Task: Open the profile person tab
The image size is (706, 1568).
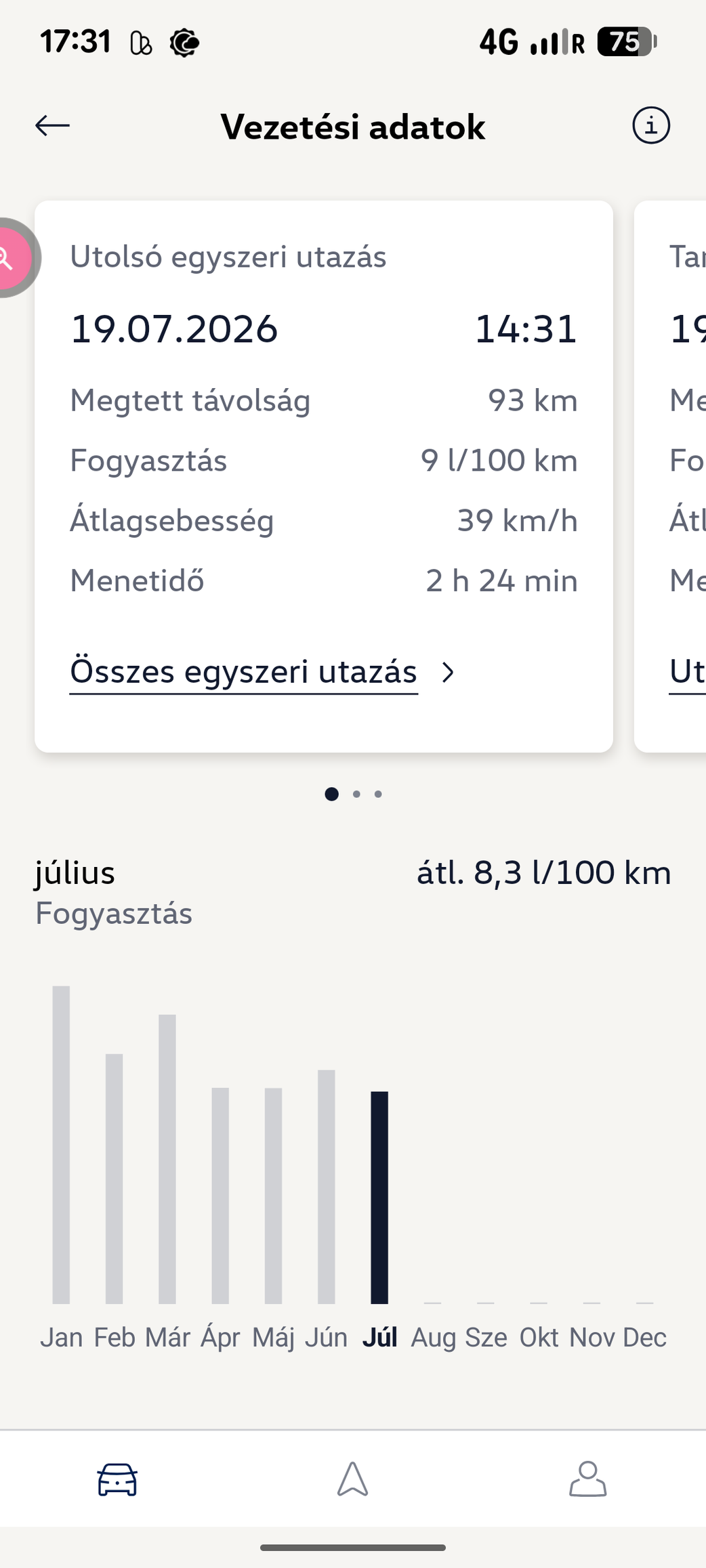Action: pos(587,1479)
